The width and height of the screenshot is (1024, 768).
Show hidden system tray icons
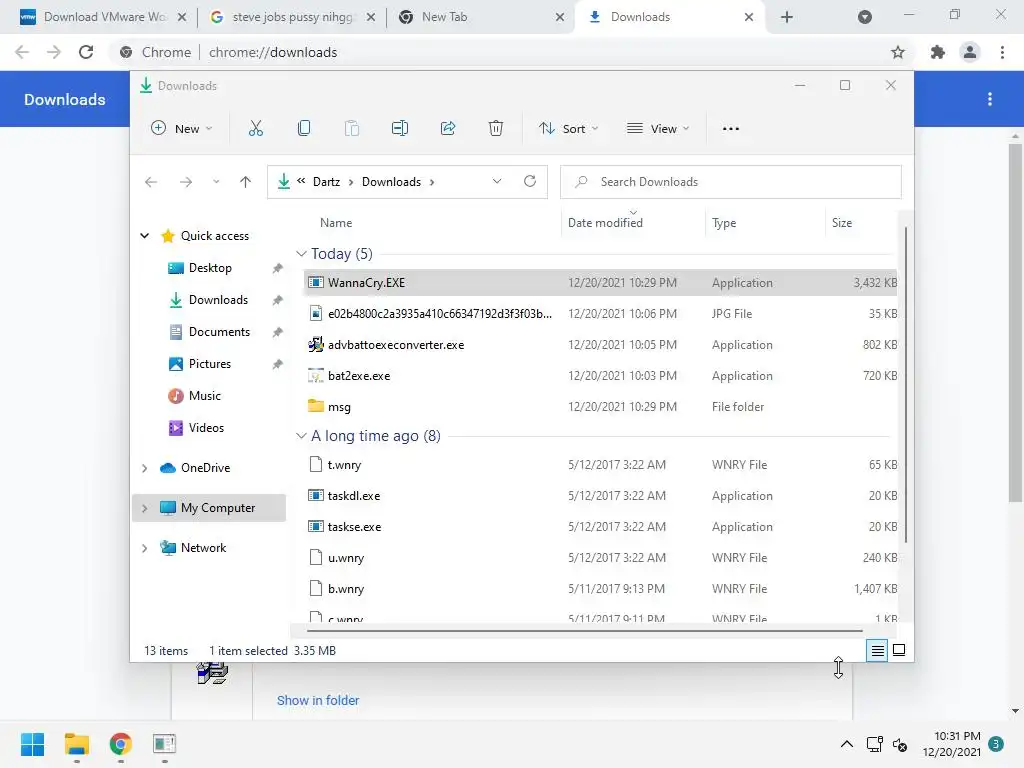(846, 744)
